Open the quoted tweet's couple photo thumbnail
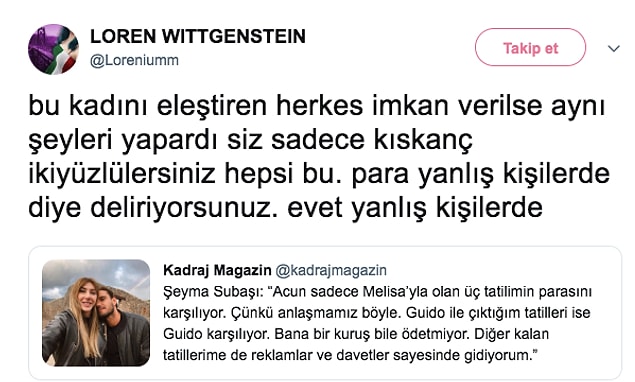Screen dimensions: 635x382 pos(96,313)
